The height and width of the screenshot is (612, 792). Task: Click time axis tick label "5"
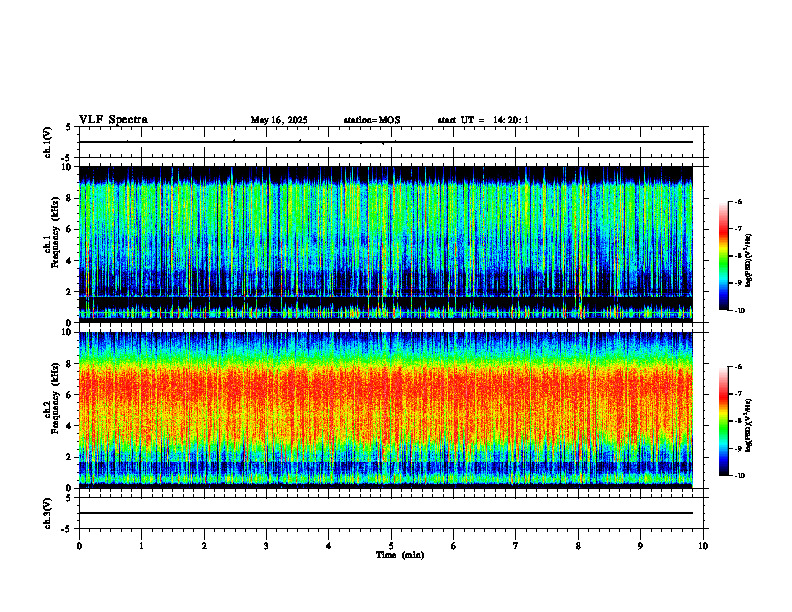(391, 546)
